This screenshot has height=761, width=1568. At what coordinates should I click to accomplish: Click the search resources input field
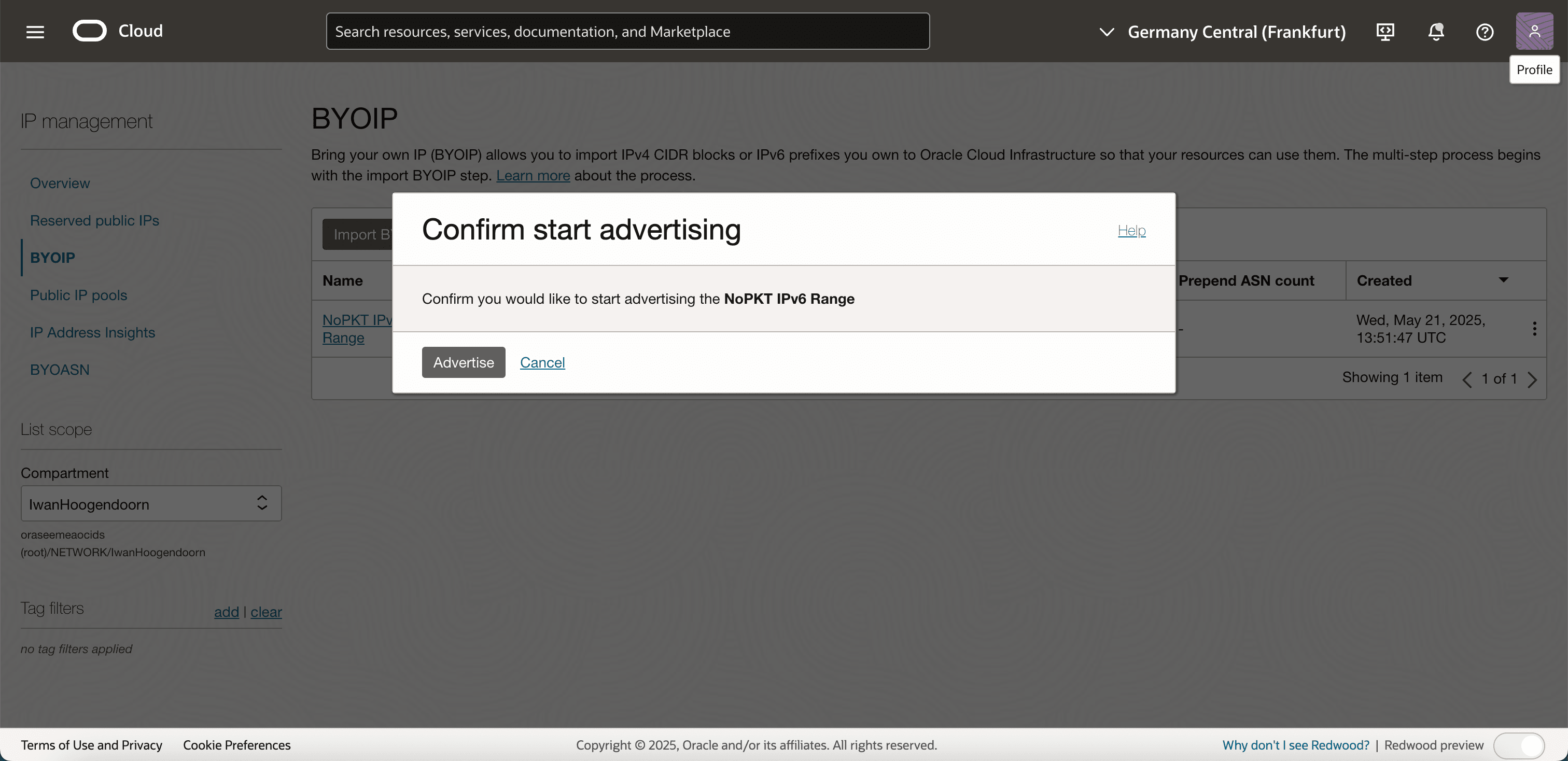pyautogui.click(x=627, y=31)
